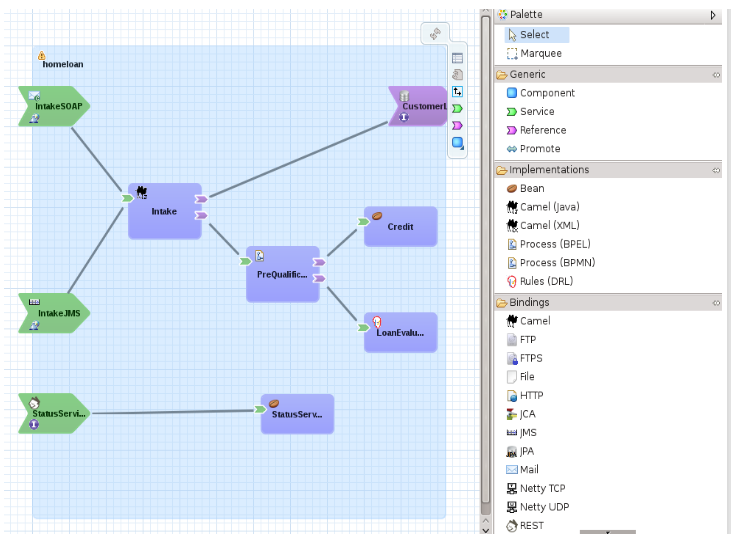This screenshot has width=740, height=547.
Task: Pick the Service palette item
Action: click(x=530, y=112)
